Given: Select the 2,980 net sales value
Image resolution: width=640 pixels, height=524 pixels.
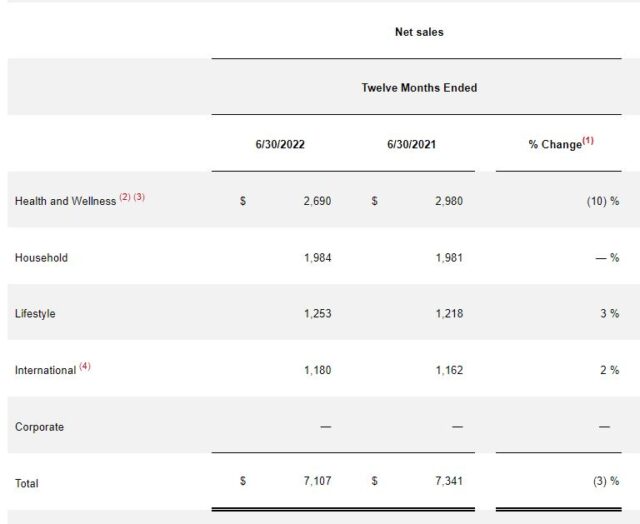Looking at the screenshot, I should pyautogui.click(x=449, y=201).
